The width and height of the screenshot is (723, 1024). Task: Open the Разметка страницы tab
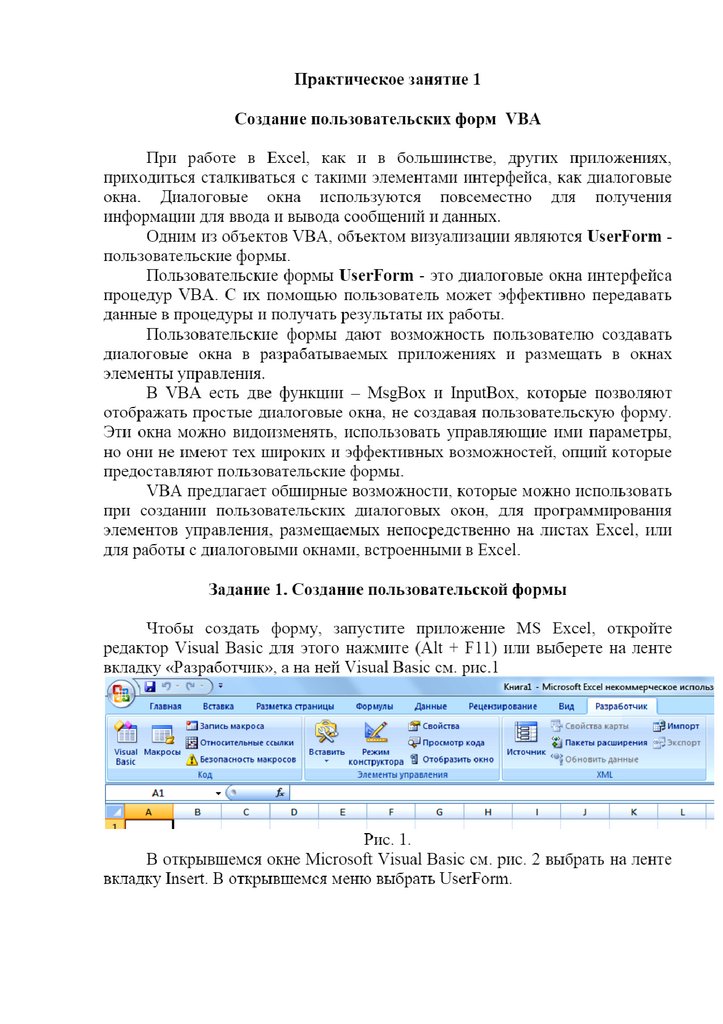(x=295, y=707)
